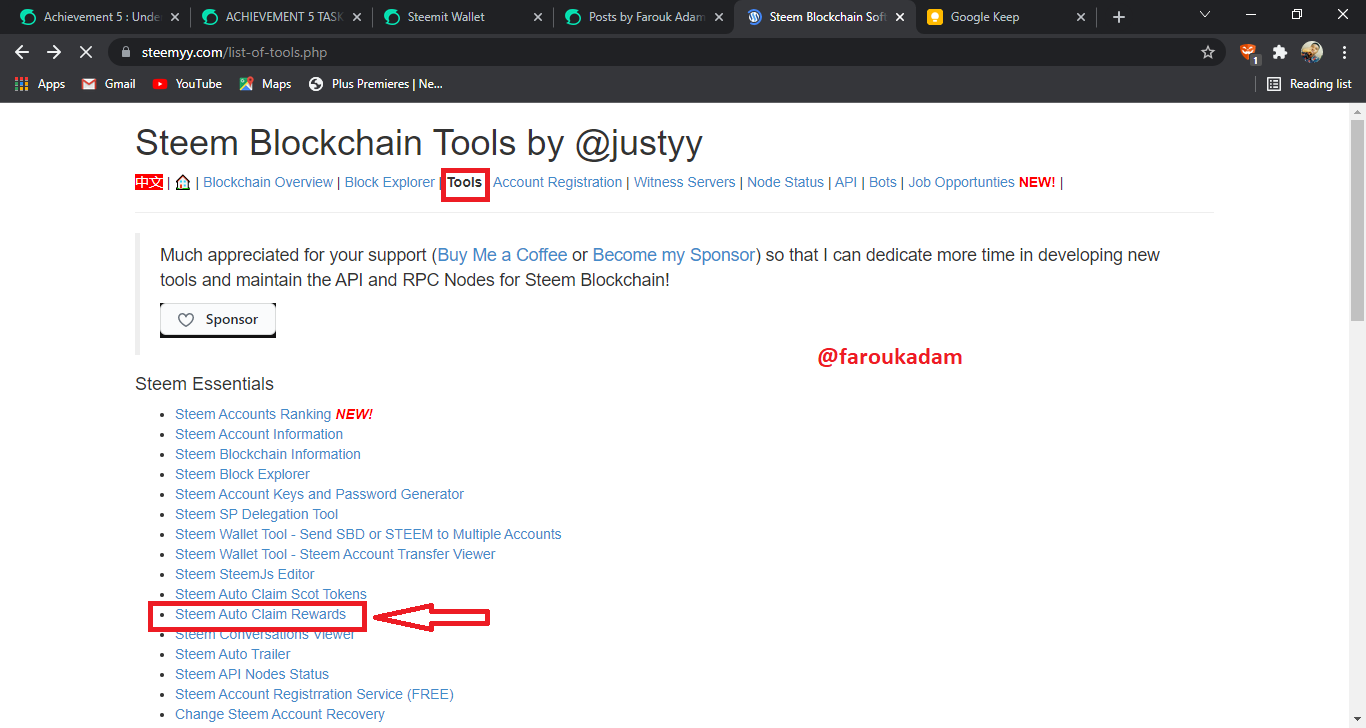Image resolution: width=1366 pixels, height=728 pixels.
Task: Switch to Chinese language version
Action: tap(149, 182)
